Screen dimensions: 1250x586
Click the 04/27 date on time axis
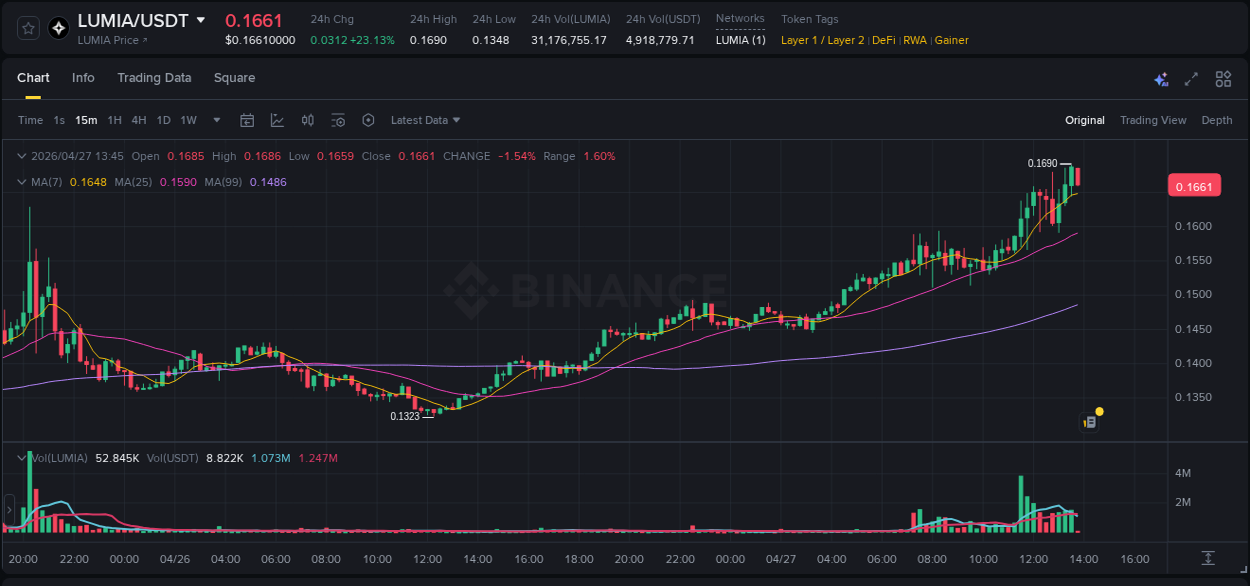[x=781, y=559]
